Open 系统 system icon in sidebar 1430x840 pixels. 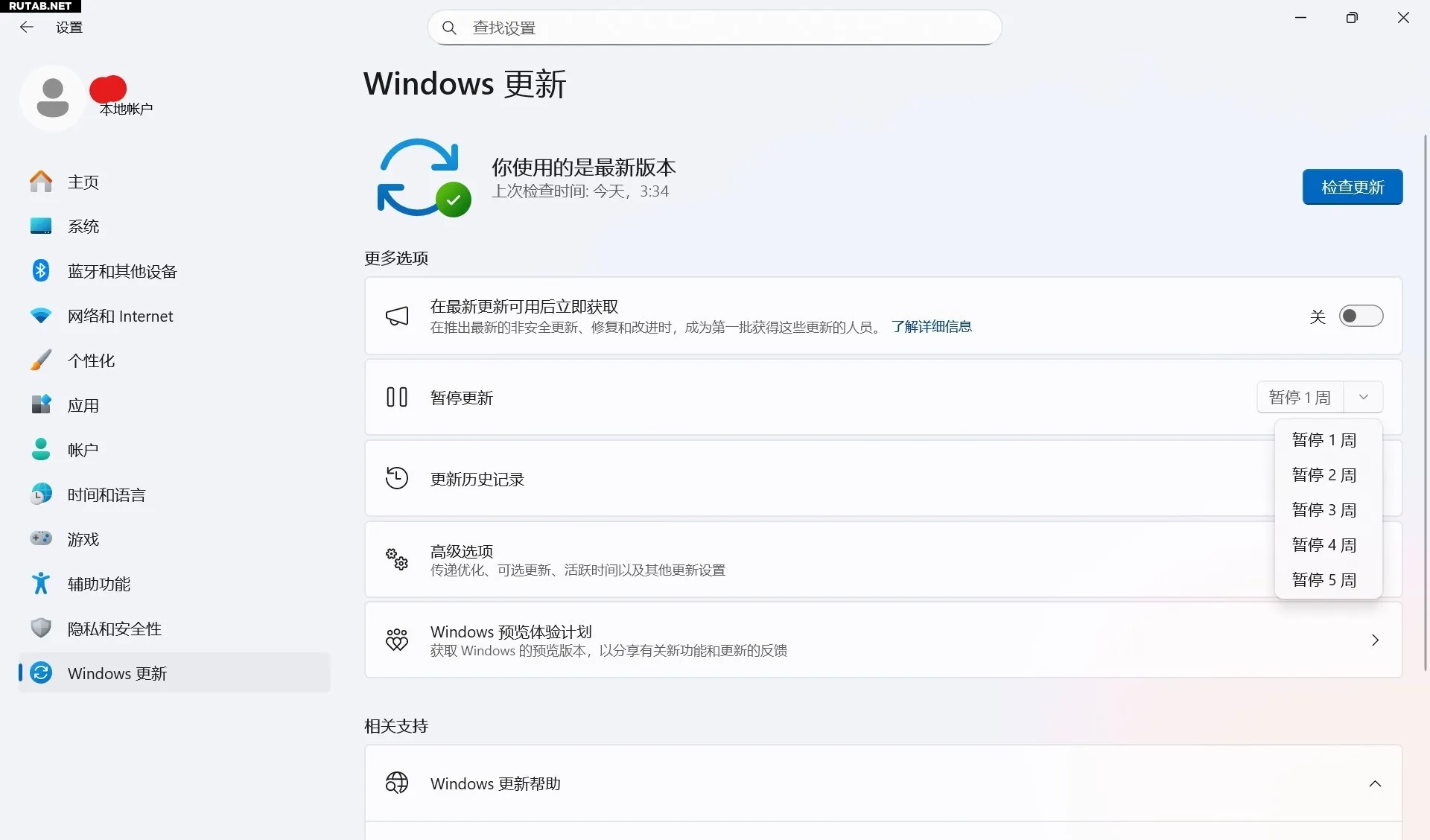pos(41,226)
